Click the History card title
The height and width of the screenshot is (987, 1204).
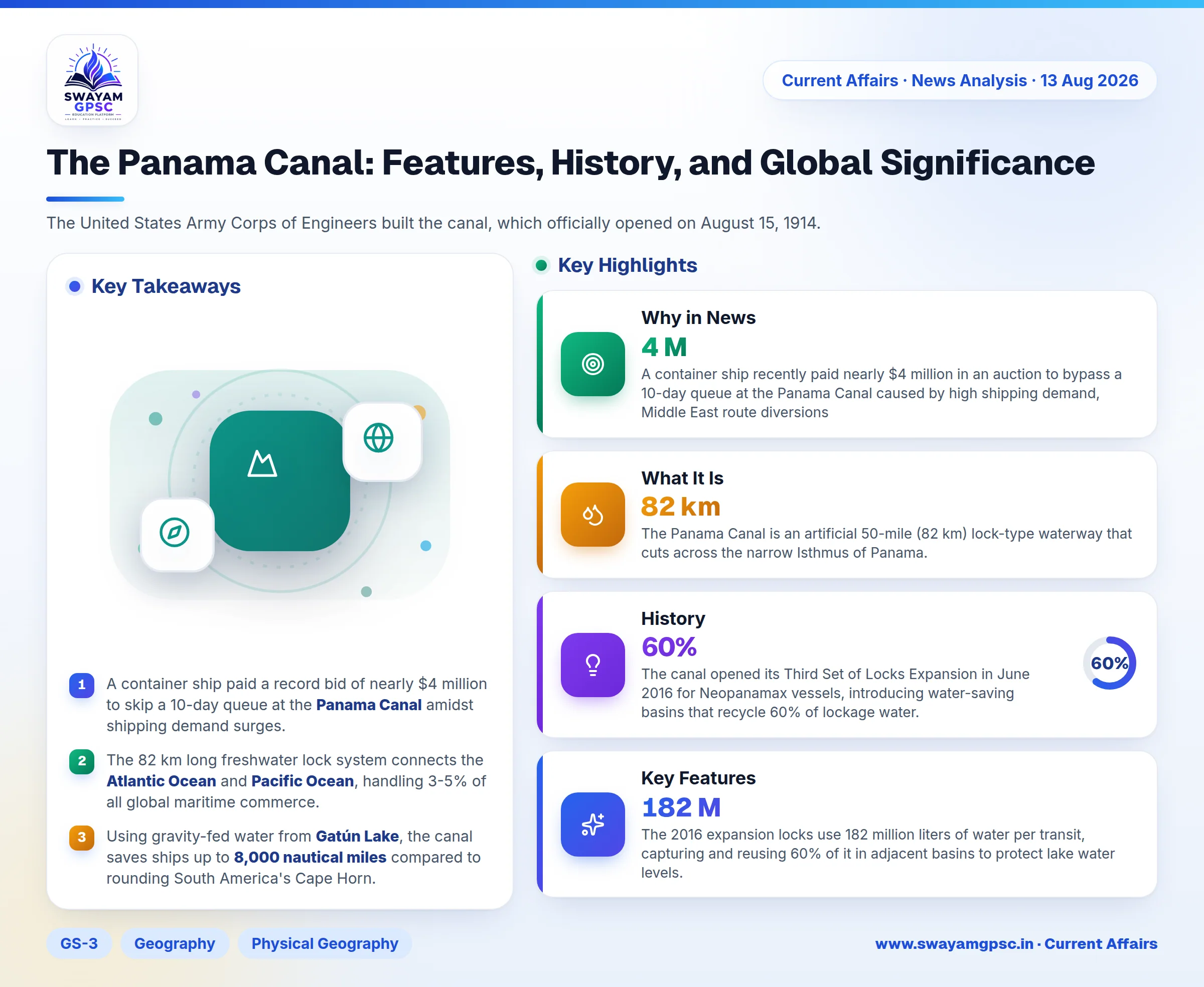tap(673, 618)
